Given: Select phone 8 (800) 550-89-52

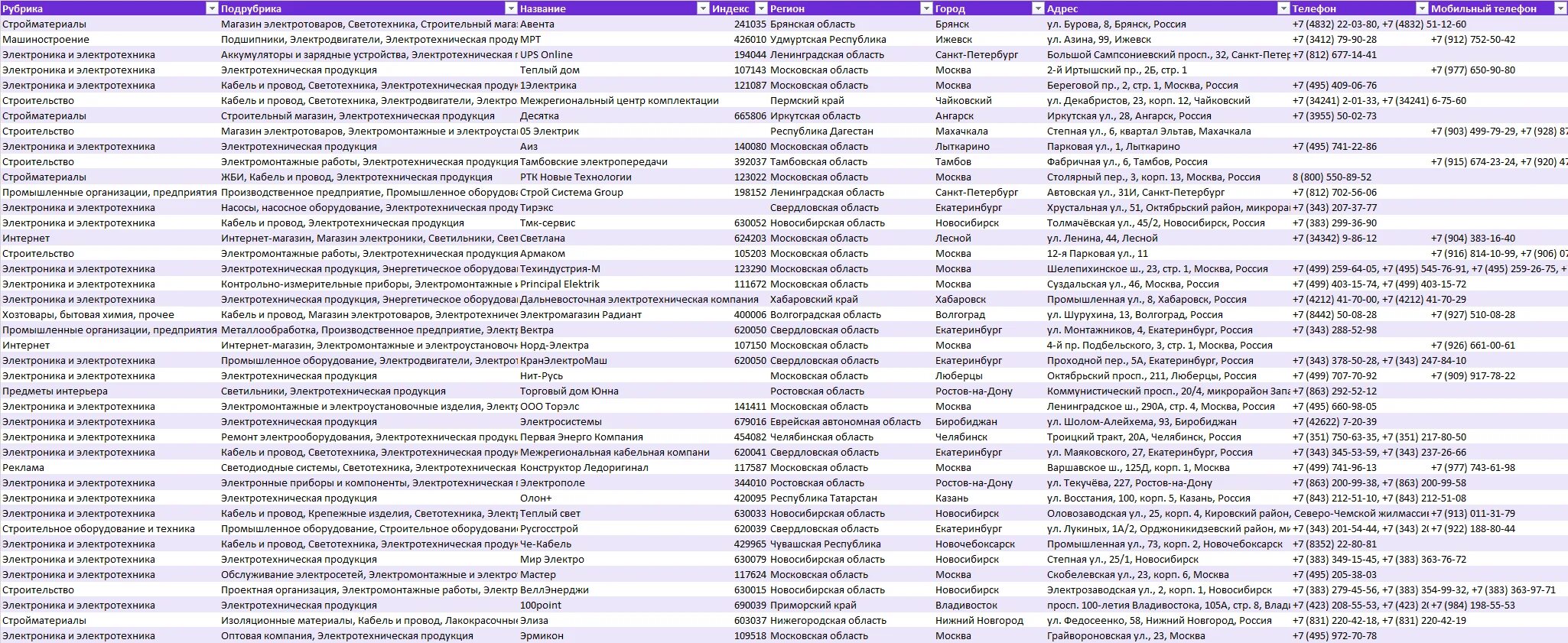Looking at the screenshot, I should [1359, 177].
